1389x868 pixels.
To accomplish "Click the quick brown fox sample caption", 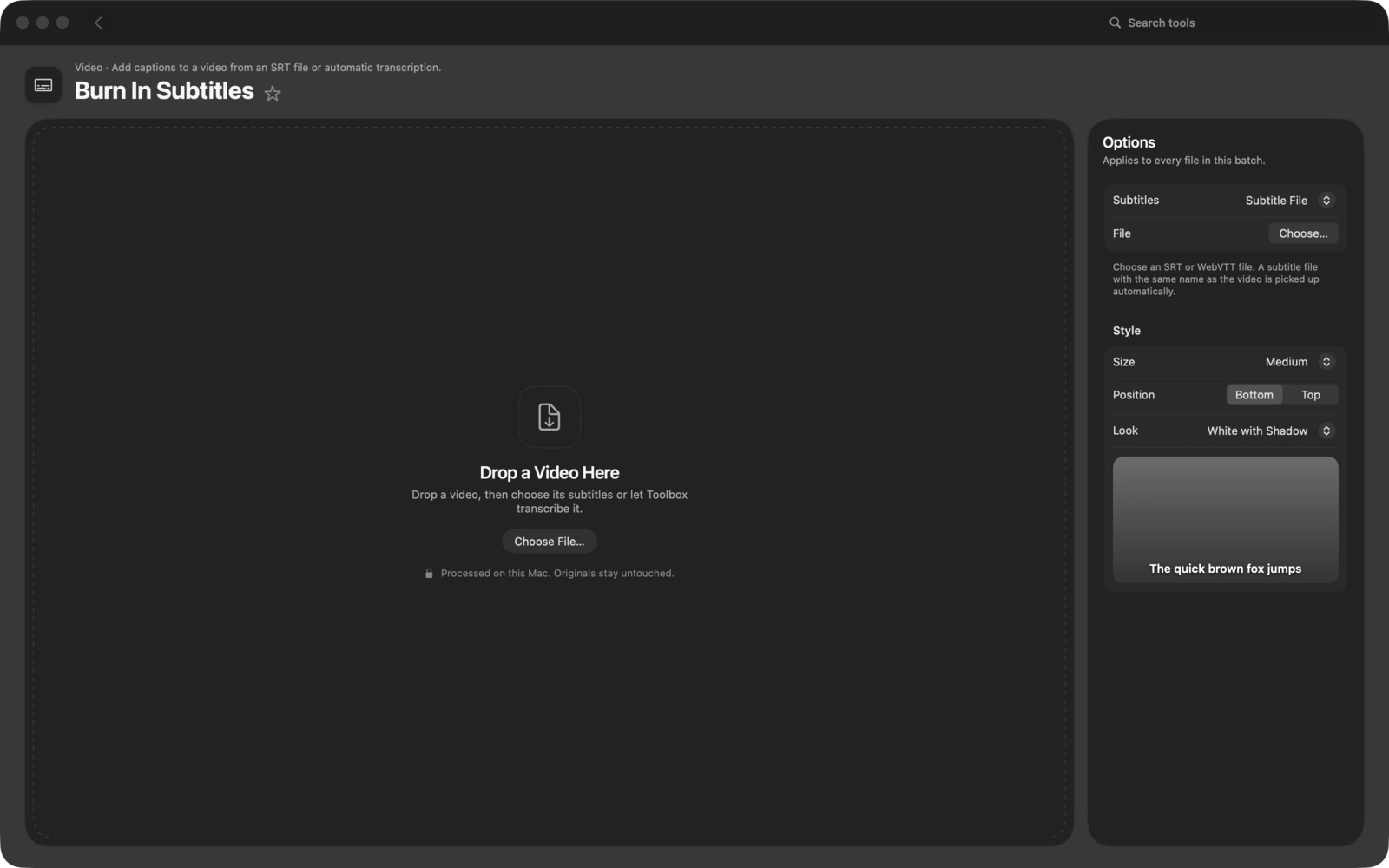I will [x=1225, y=569].
